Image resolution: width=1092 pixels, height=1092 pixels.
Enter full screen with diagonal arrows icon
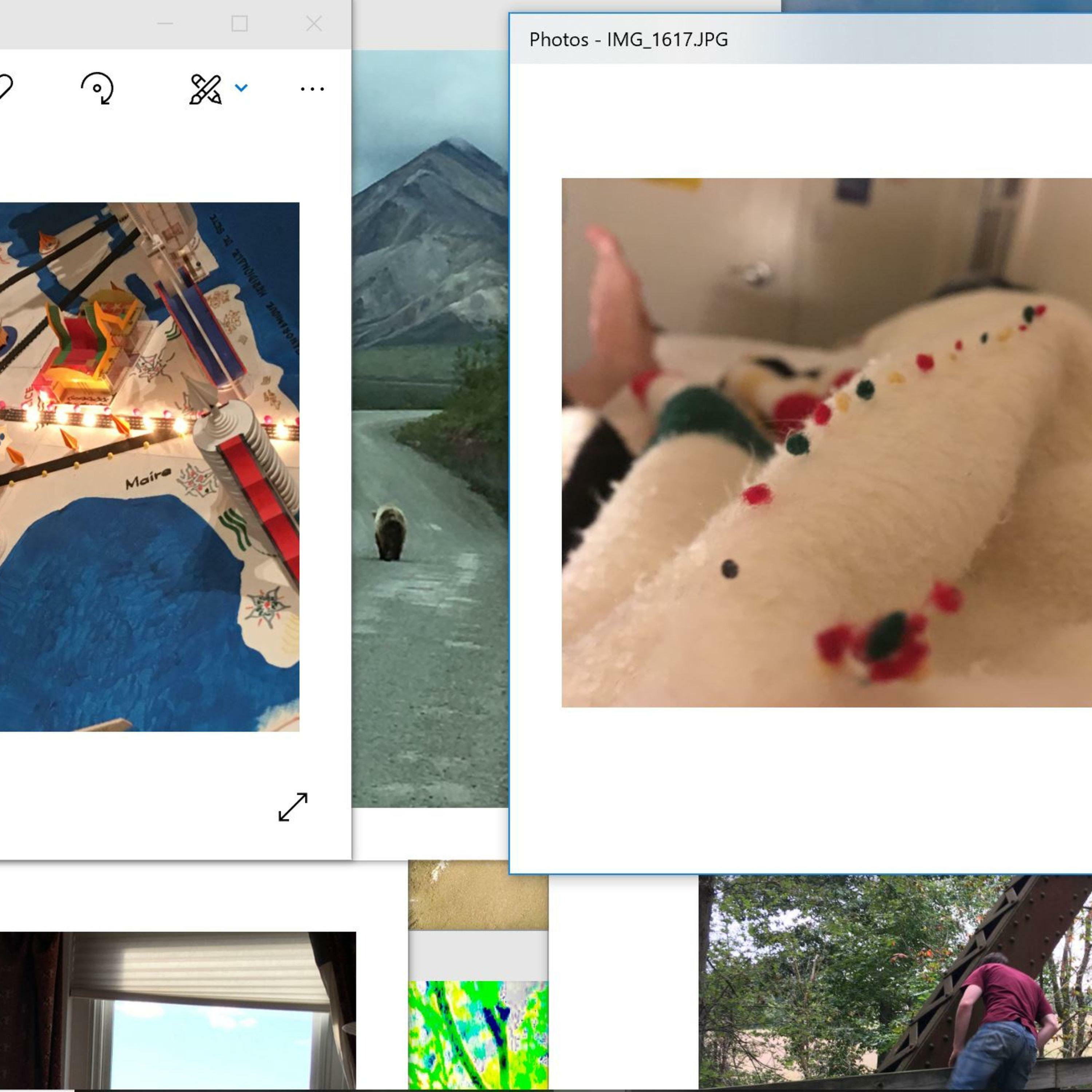click(x=293, y=807)
